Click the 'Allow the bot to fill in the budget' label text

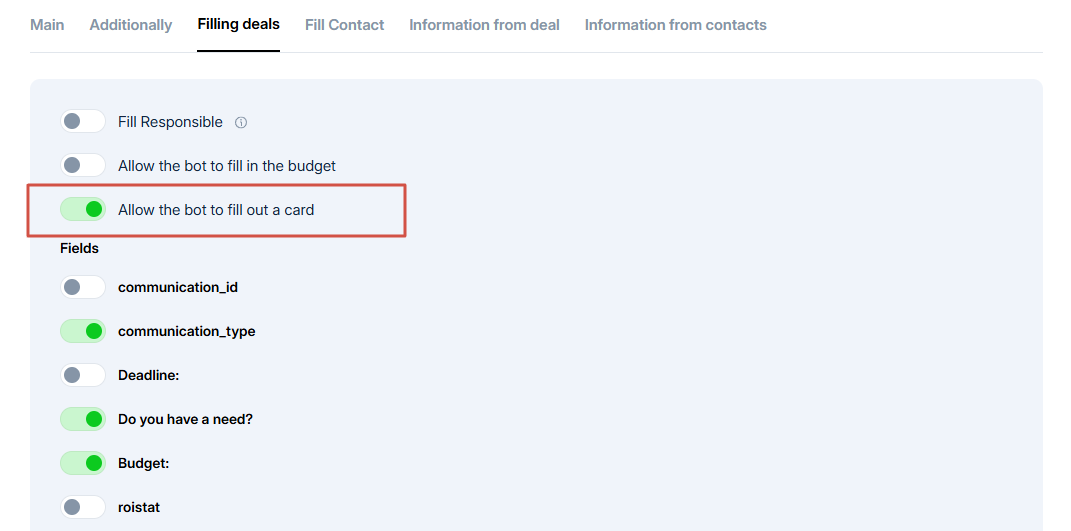(x=227, y=166)
